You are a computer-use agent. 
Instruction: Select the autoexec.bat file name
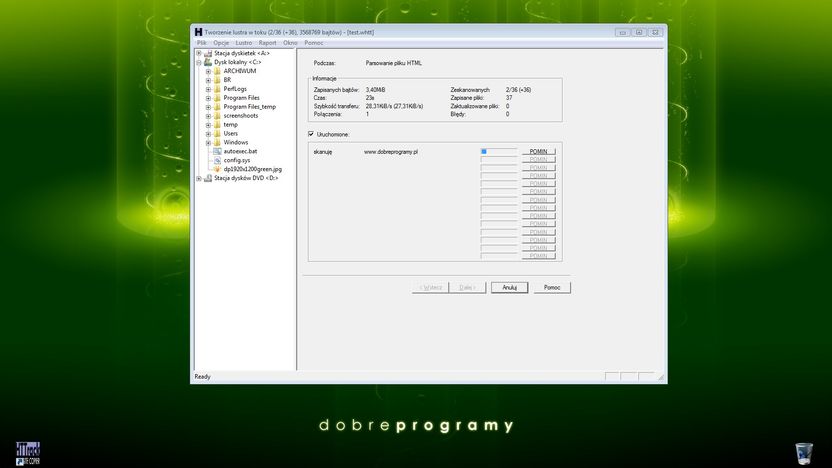(240, 151)
